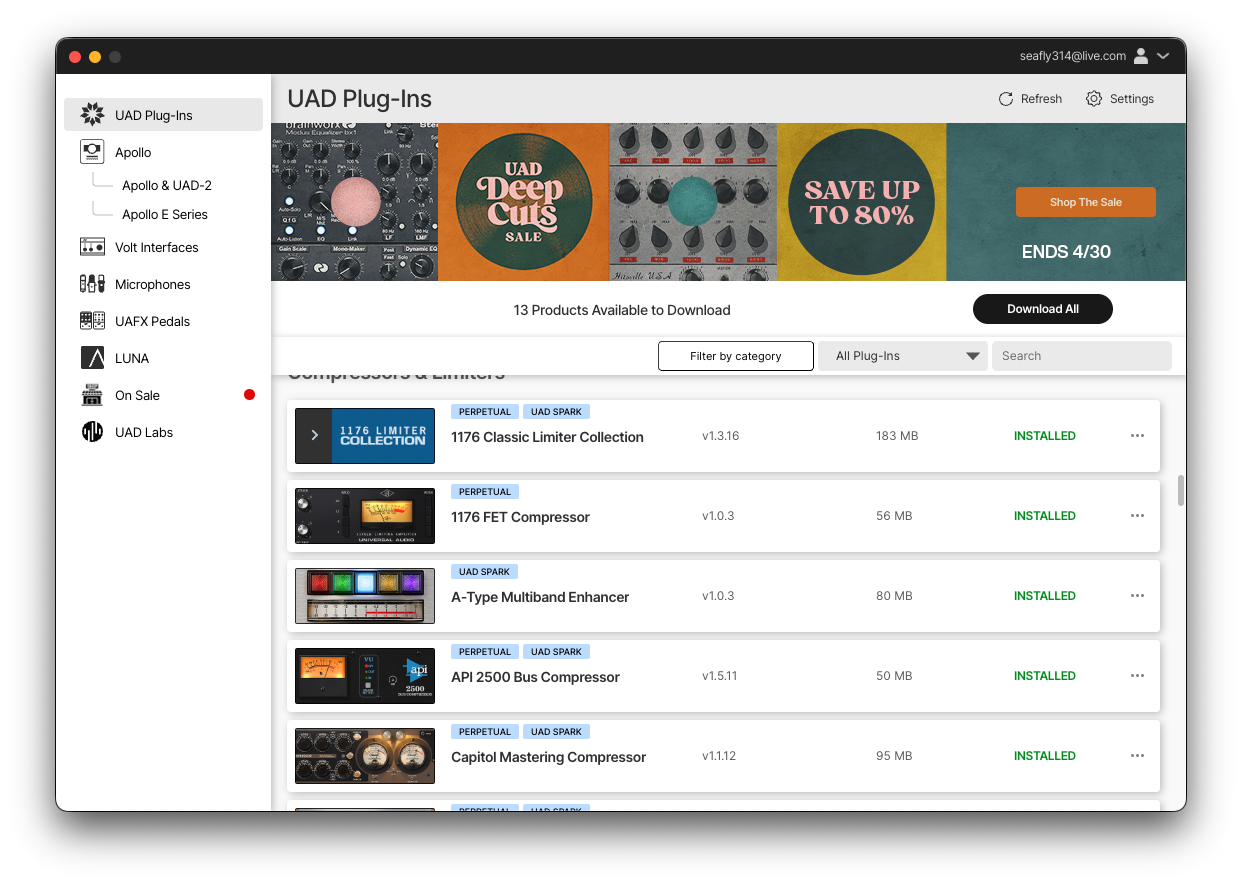Click the API 2500 Bus Compressor title

coord(535,677)
